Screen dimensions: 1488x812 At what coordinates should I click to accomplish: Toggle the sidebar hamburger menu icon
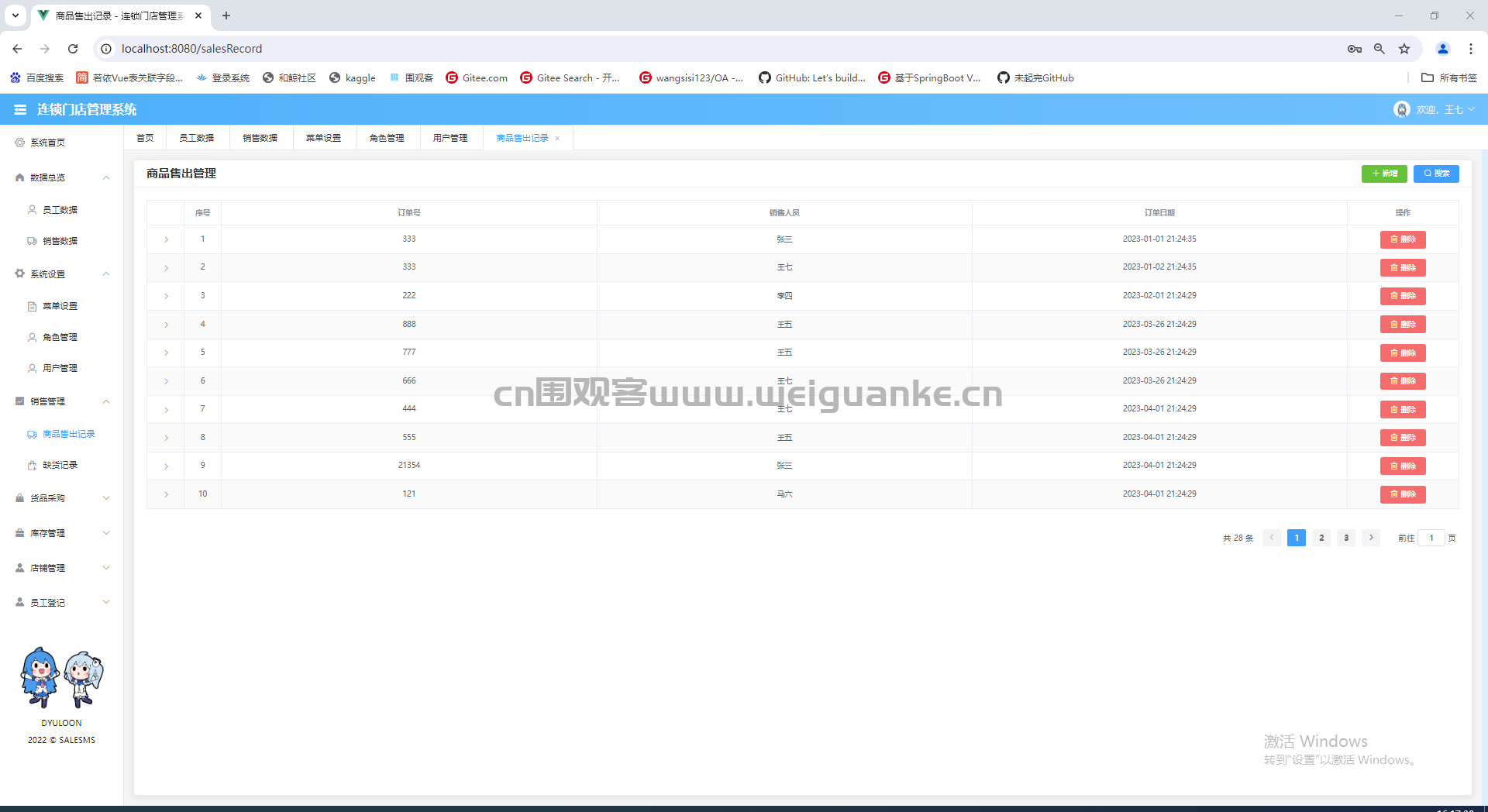[20, 110]
